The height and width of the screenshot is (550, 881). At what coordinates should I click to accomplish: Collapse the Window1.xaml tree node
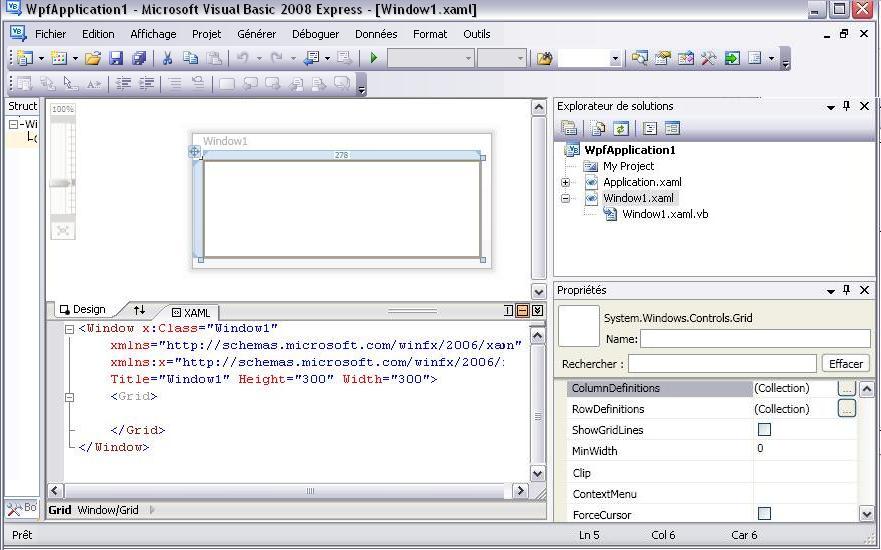tap(565, 198)
